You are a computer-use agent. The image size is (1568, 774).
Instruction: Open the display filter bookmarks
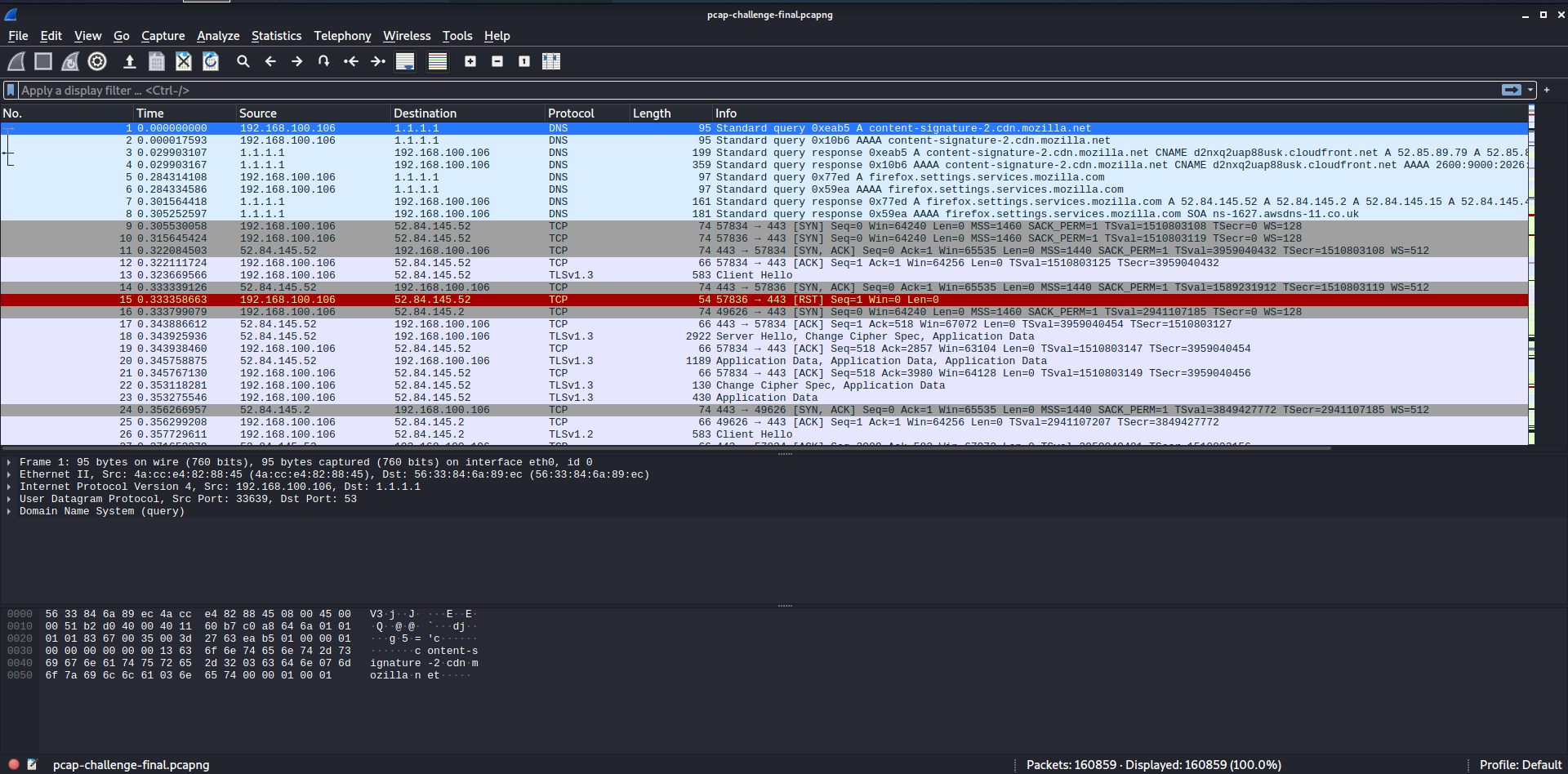[x=11, y=90]
